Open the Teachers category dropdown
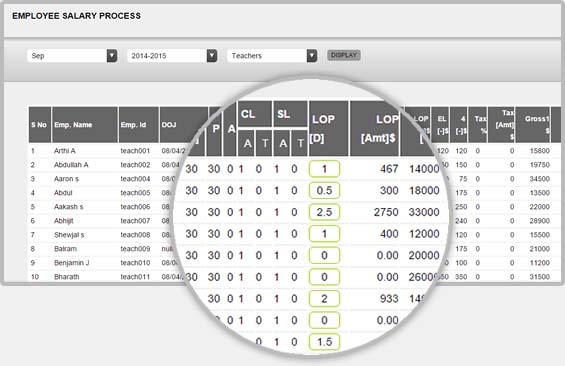 pyautogui.click(x=272, y=56)
